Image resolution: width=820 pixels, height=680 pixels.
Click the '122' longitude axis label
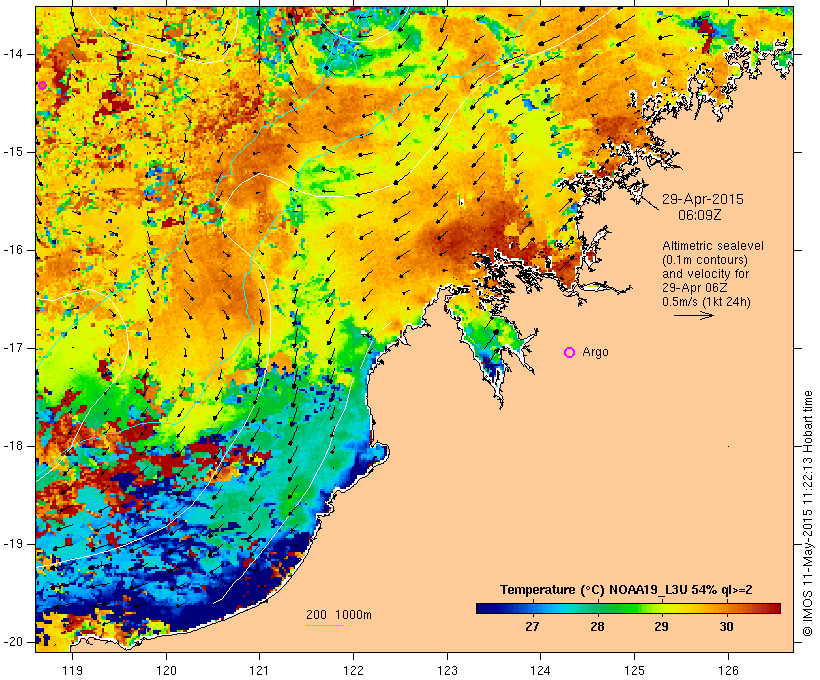[354, 670]
